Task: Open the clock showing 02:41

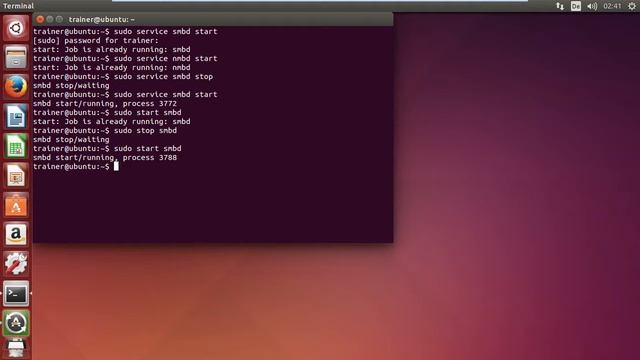Action: click(612, 6)
